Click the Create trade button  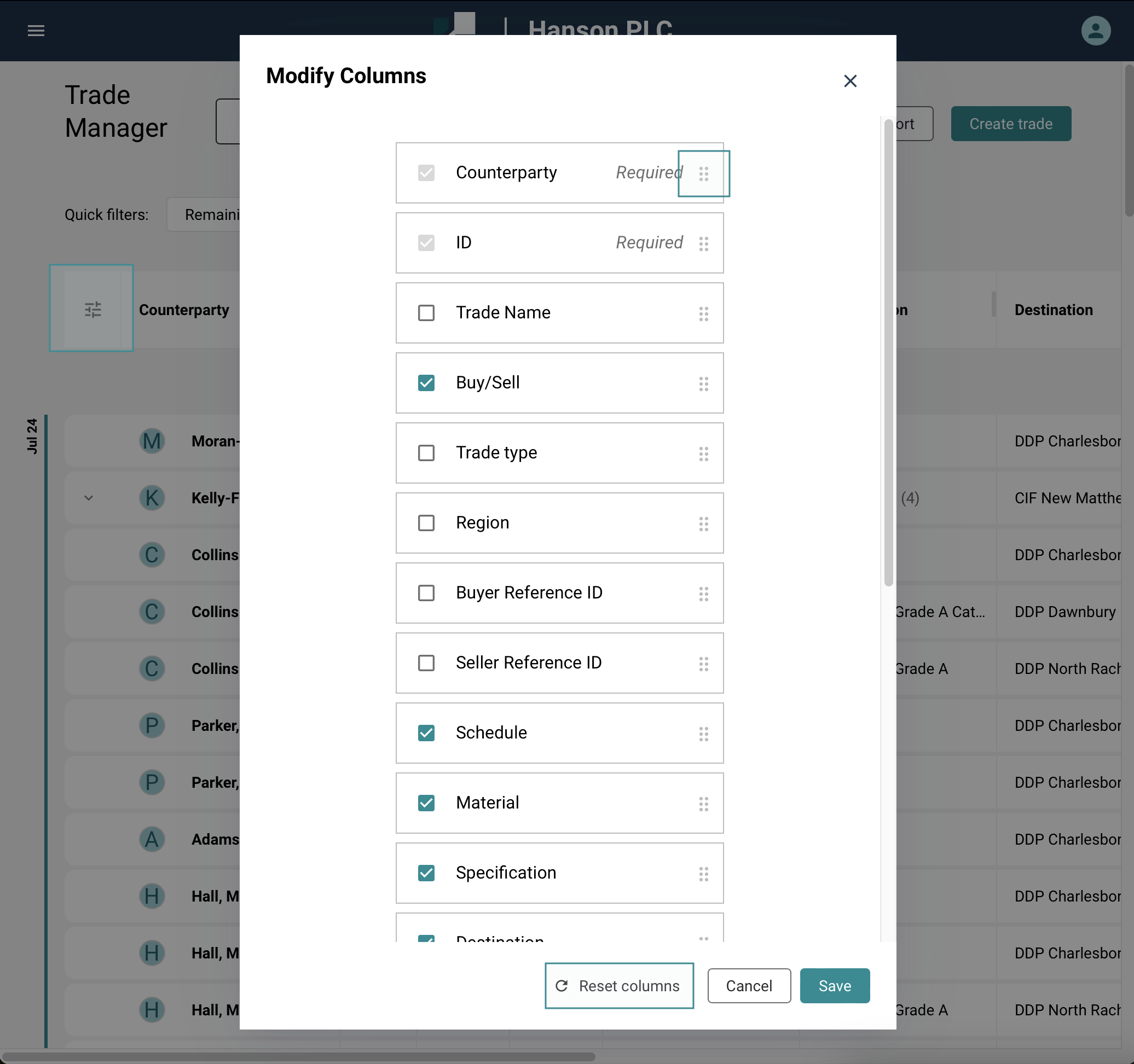1010,124
